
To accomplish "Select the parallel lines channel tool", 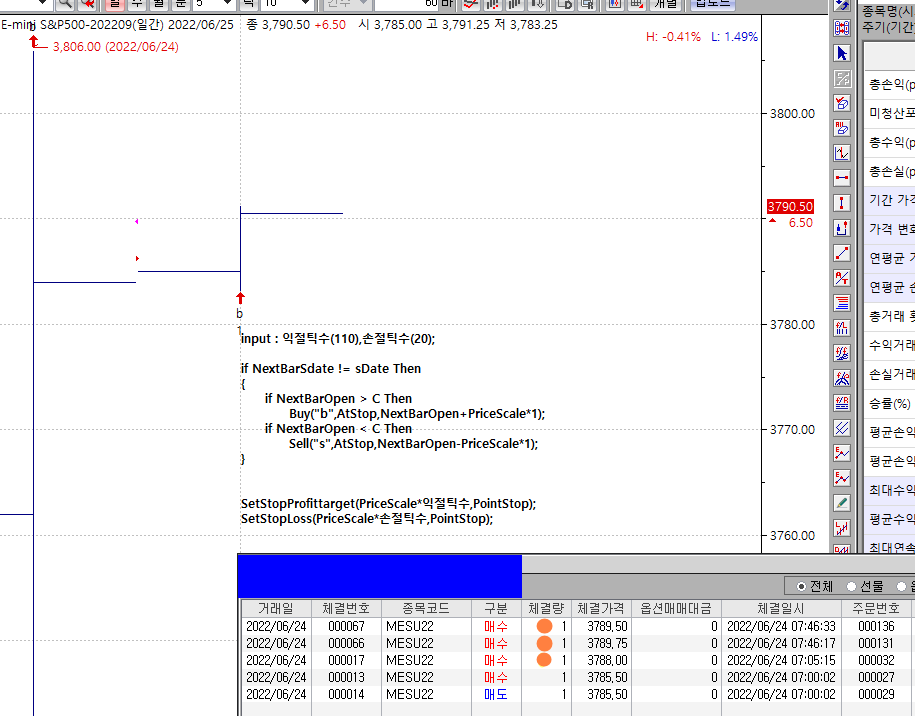I will (842, 428).
